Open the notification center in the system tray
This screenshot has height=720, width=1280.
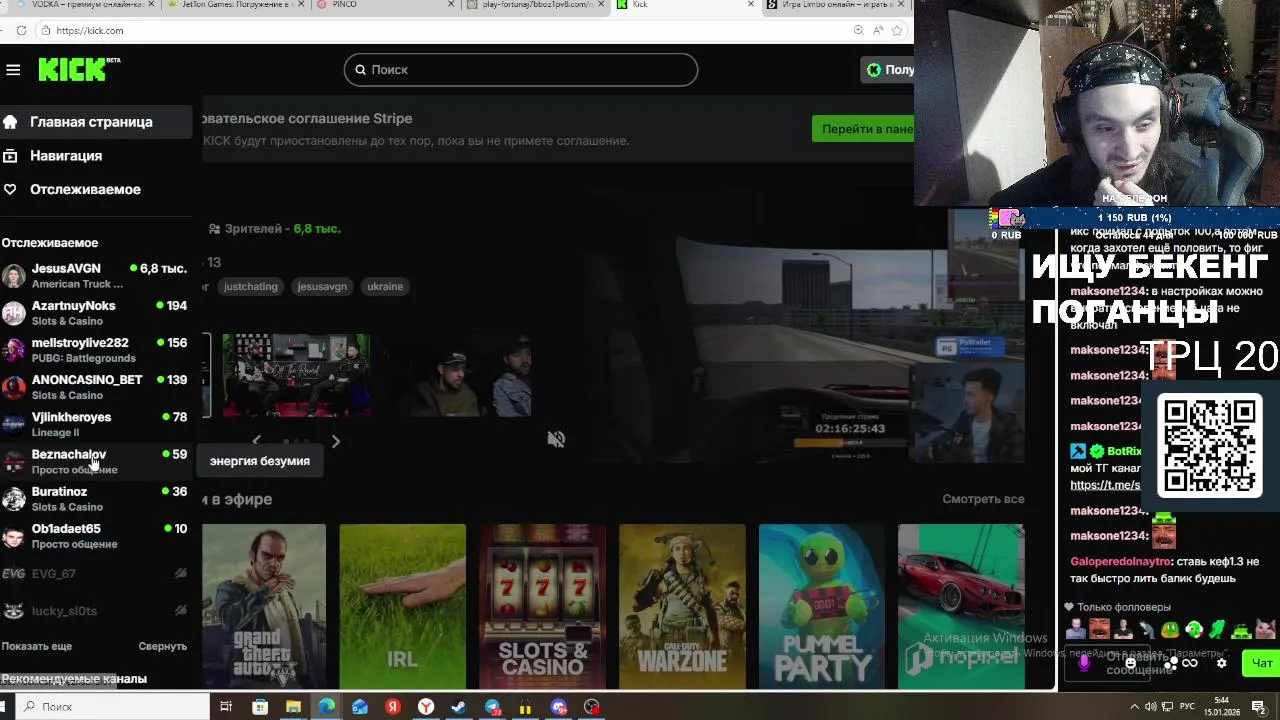point(1259,707)
